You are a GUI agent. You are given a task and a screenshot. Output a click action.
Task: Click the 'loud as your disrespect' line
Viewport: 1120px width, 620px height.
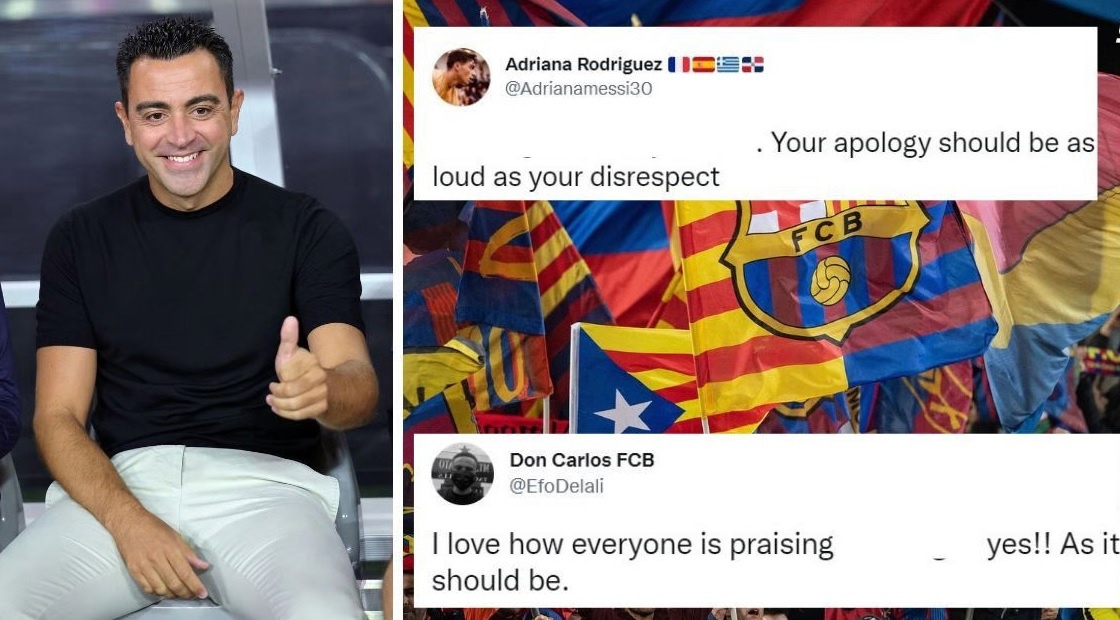coord(576,176)
